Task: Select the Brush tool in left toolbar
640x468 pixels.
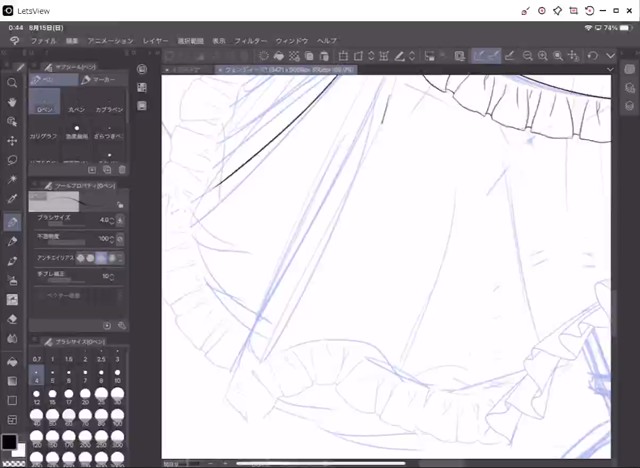Action: coord(12,261)
